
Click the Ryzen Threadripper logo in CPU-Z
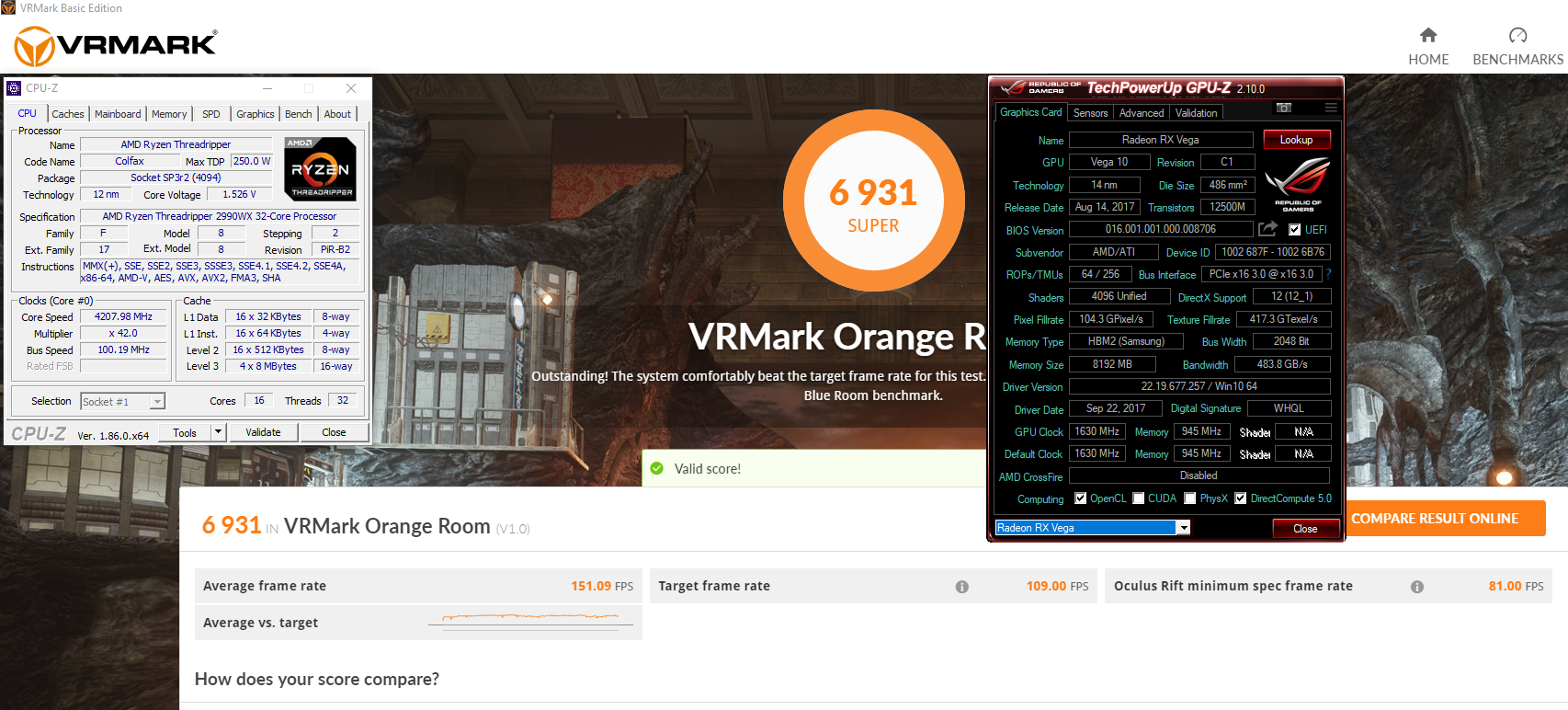[x=320, y=168]
